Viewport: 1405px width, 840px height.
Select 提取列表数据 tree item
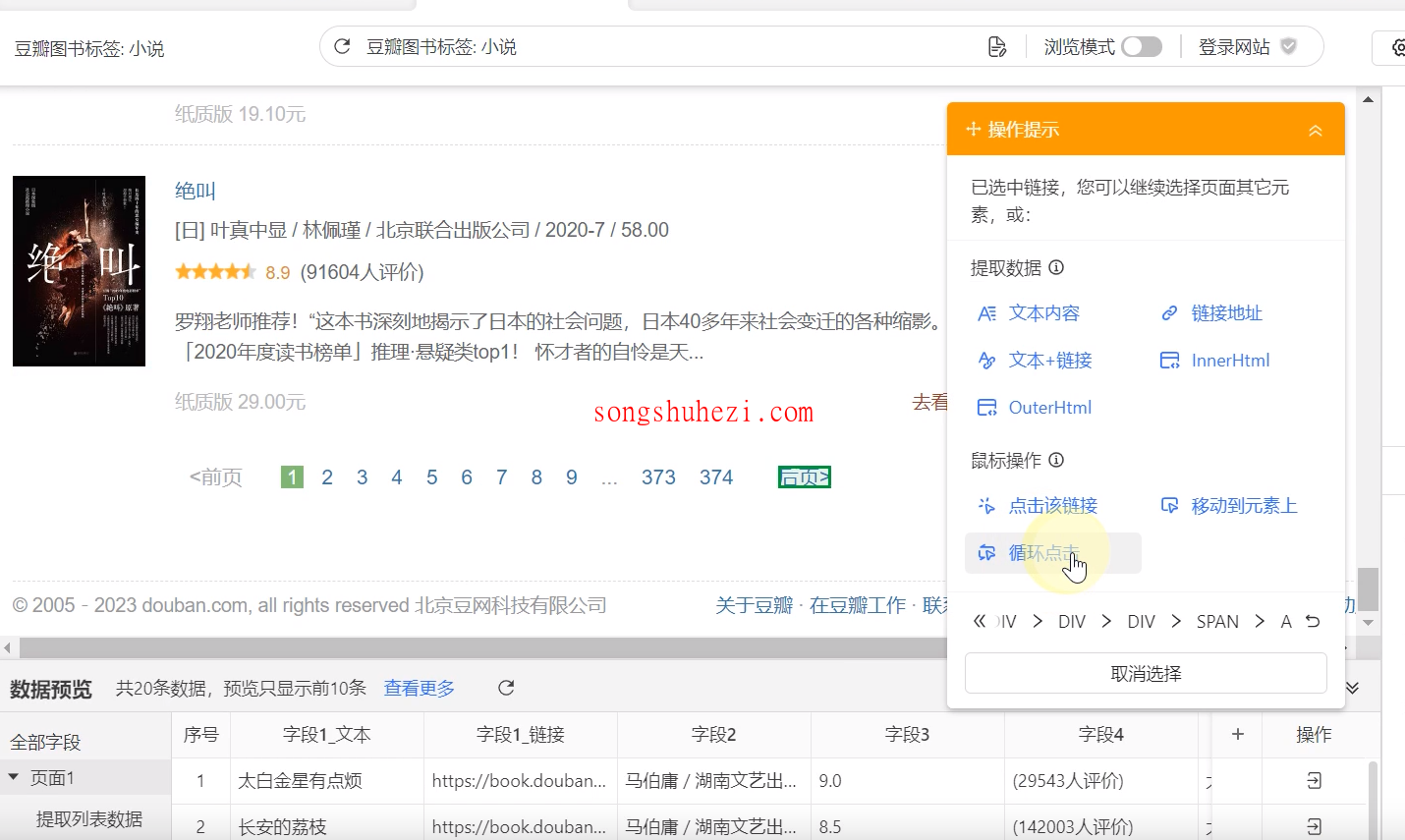point(89,819)
